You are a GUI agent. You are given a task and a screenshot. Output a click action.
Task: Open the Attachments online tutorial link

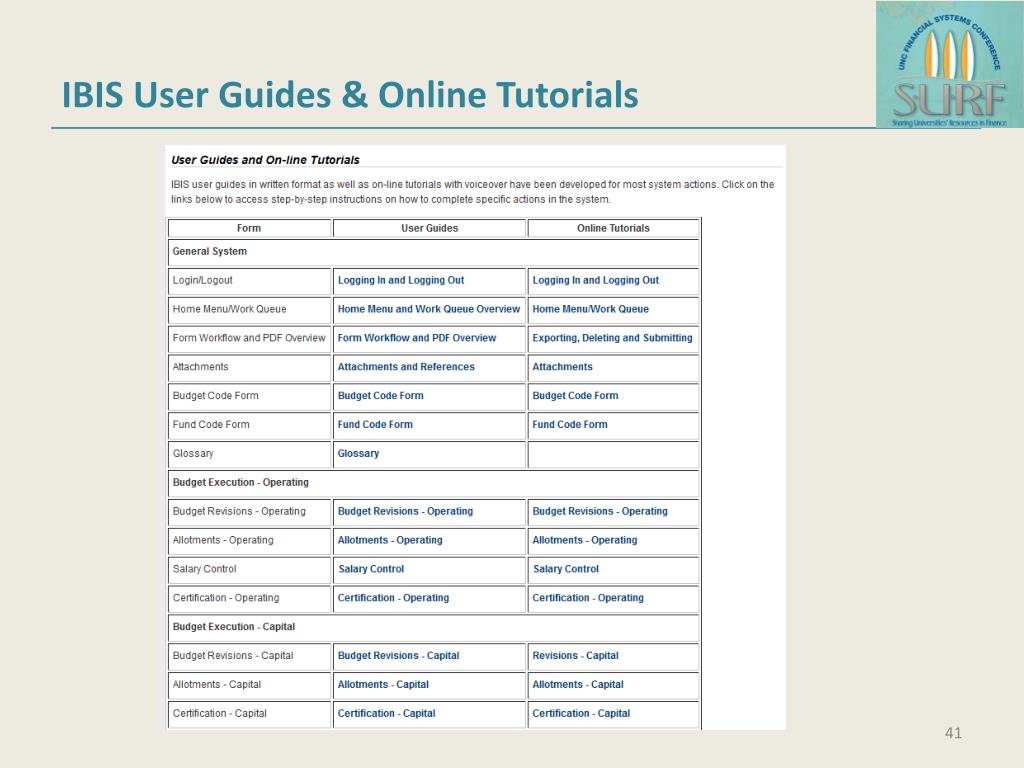(562, 367)
